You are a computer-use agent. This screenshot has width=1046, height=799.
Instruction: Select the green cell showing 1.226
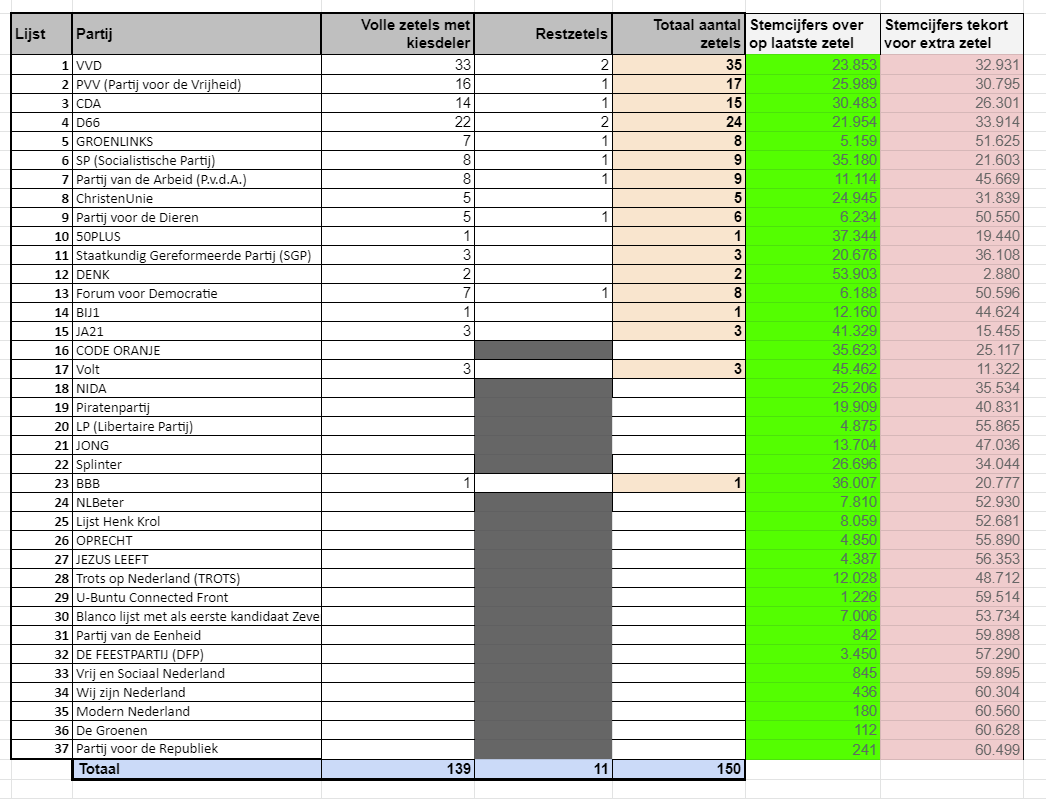pyautogui.click(x=813, y=597)
